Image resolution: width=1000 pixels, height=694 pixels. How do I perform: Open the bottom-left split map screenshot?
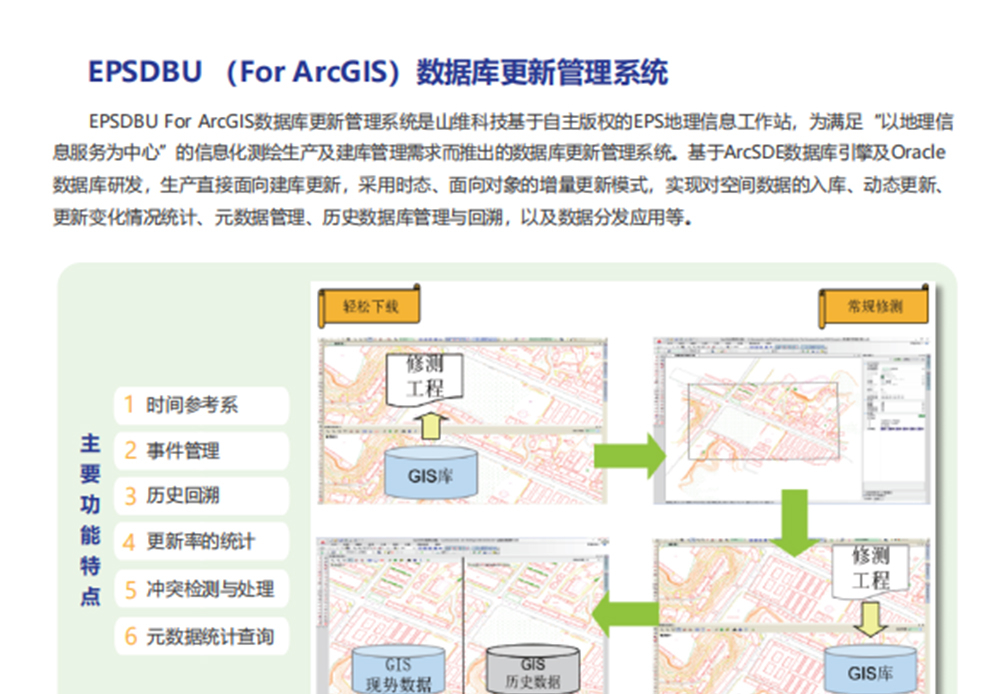(462, 616)
